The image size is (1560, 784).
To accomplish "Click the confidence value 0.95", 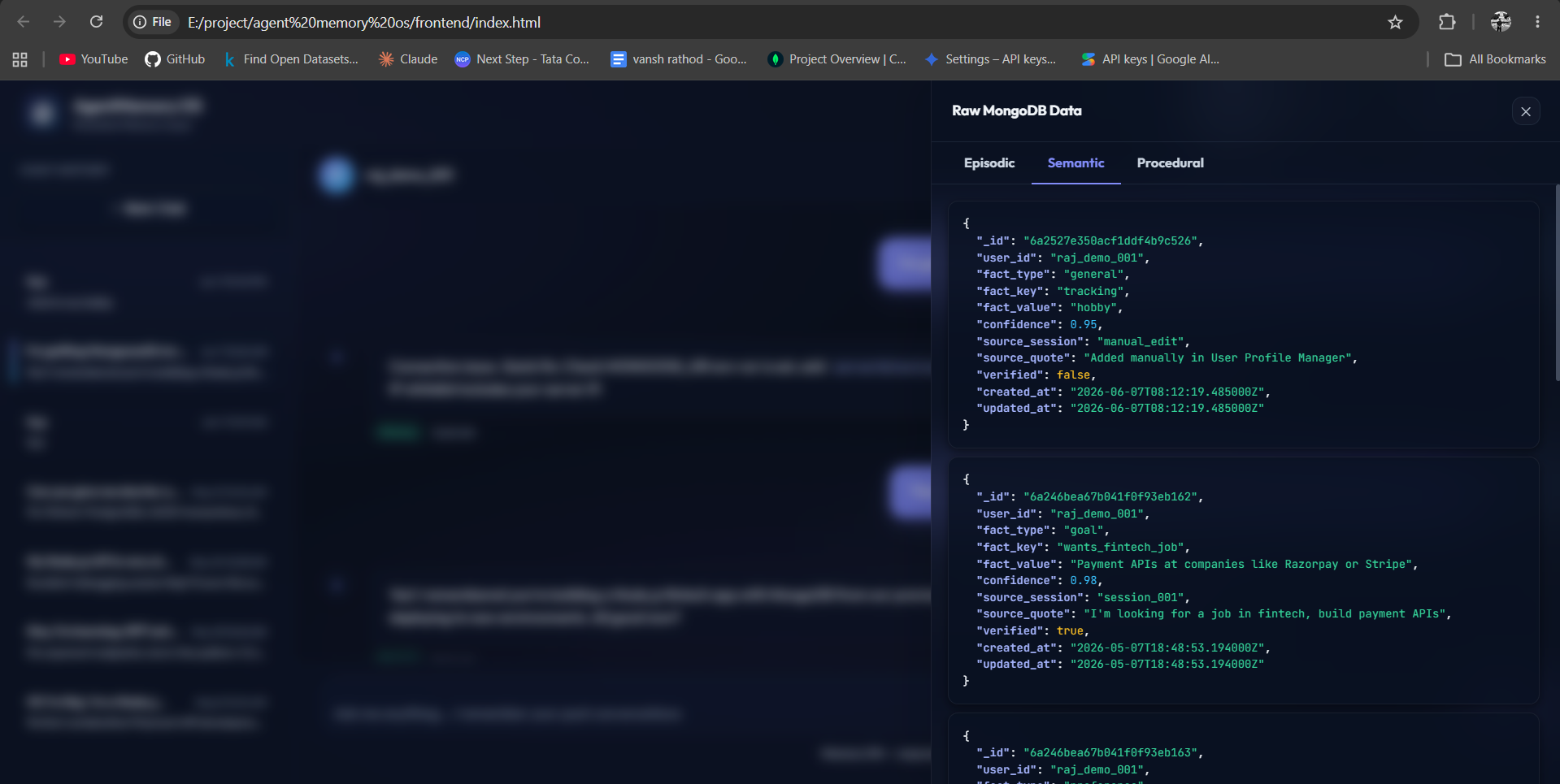I will pyautogui.click(x=1083, y=325).
